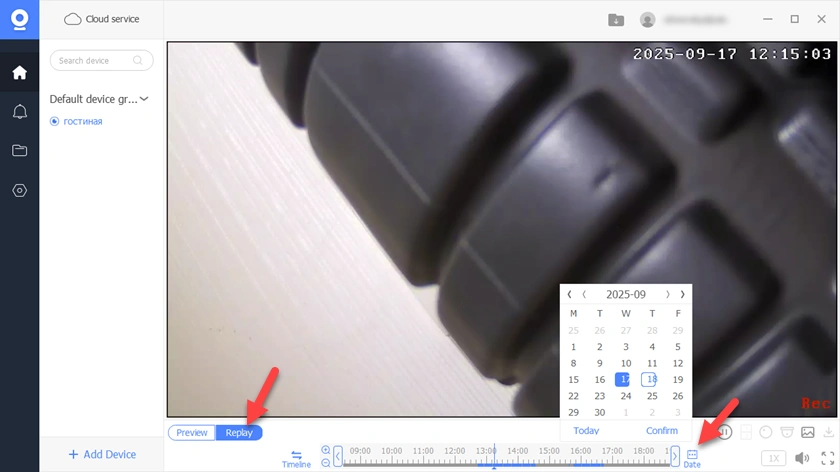Open the alarm notifications bell in sidebar
This screenshot has height=472, width=840.
click(x=19, y=111)
